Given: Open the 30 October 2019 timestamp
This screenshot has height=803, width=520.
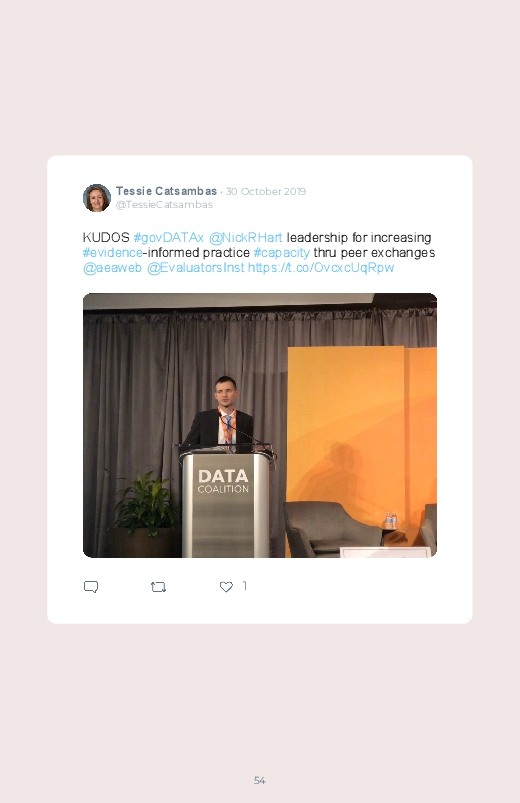Looking at the screenshot, I should point(265,191).
